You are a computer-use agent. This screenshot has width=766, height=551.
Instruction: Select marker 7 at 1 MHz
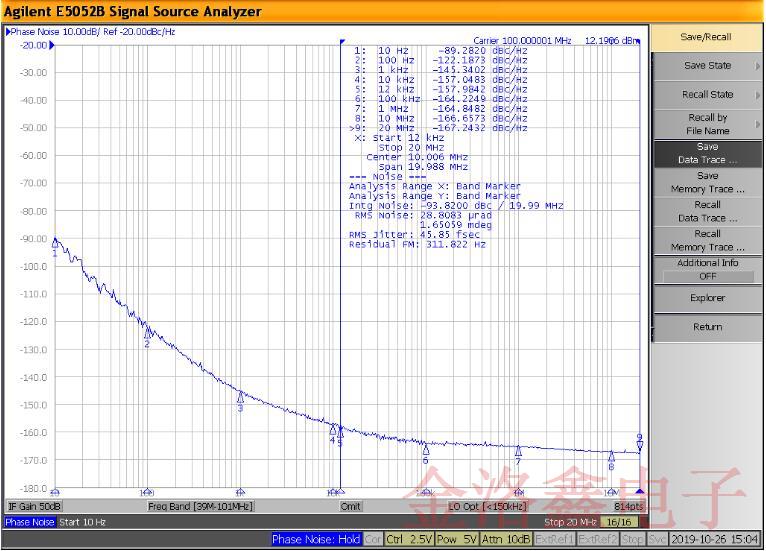click(x=518, y=452)
